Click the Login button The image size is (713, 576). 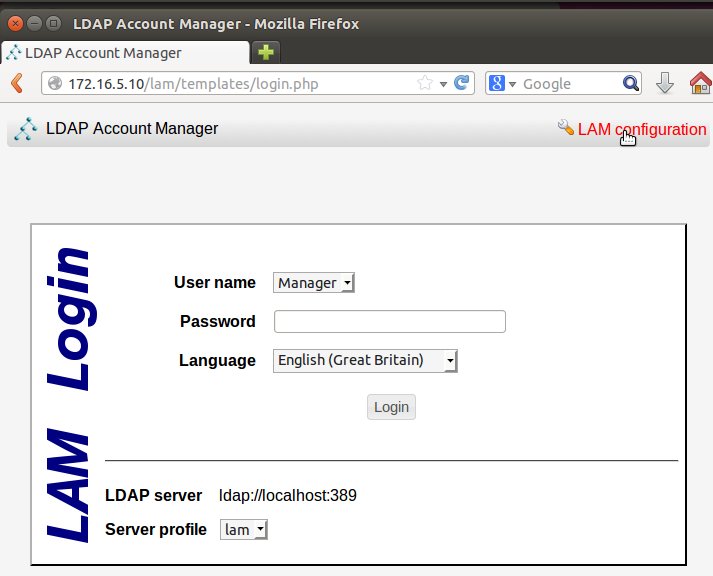click(391, 407)
